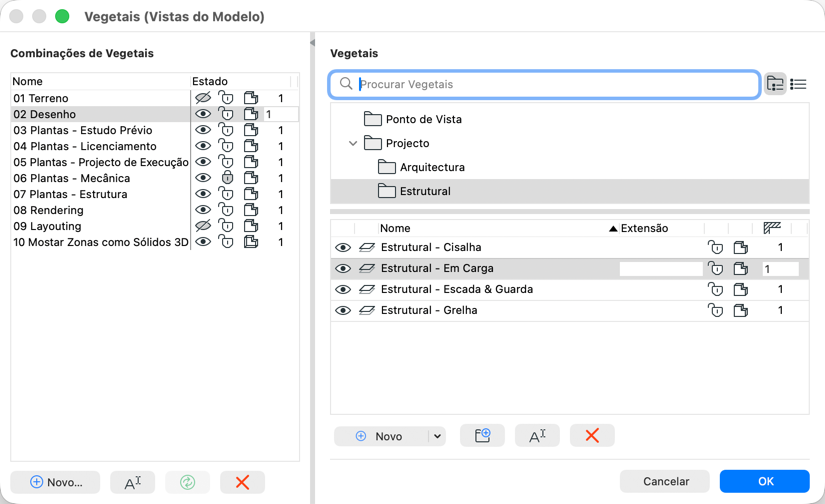Click solid/wireframe icon for 09 Layouting
This screenshot has height=504, width=825.
coord(251,226)
